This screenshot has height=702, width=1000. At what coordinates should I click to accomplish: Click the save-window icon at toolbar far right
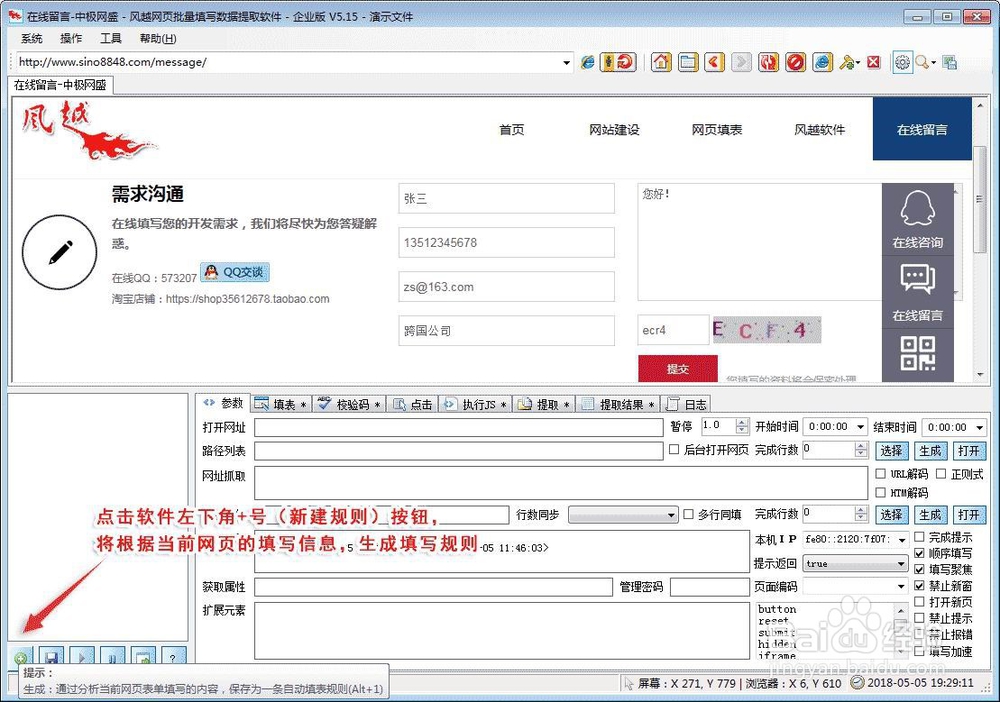point(950,62)
